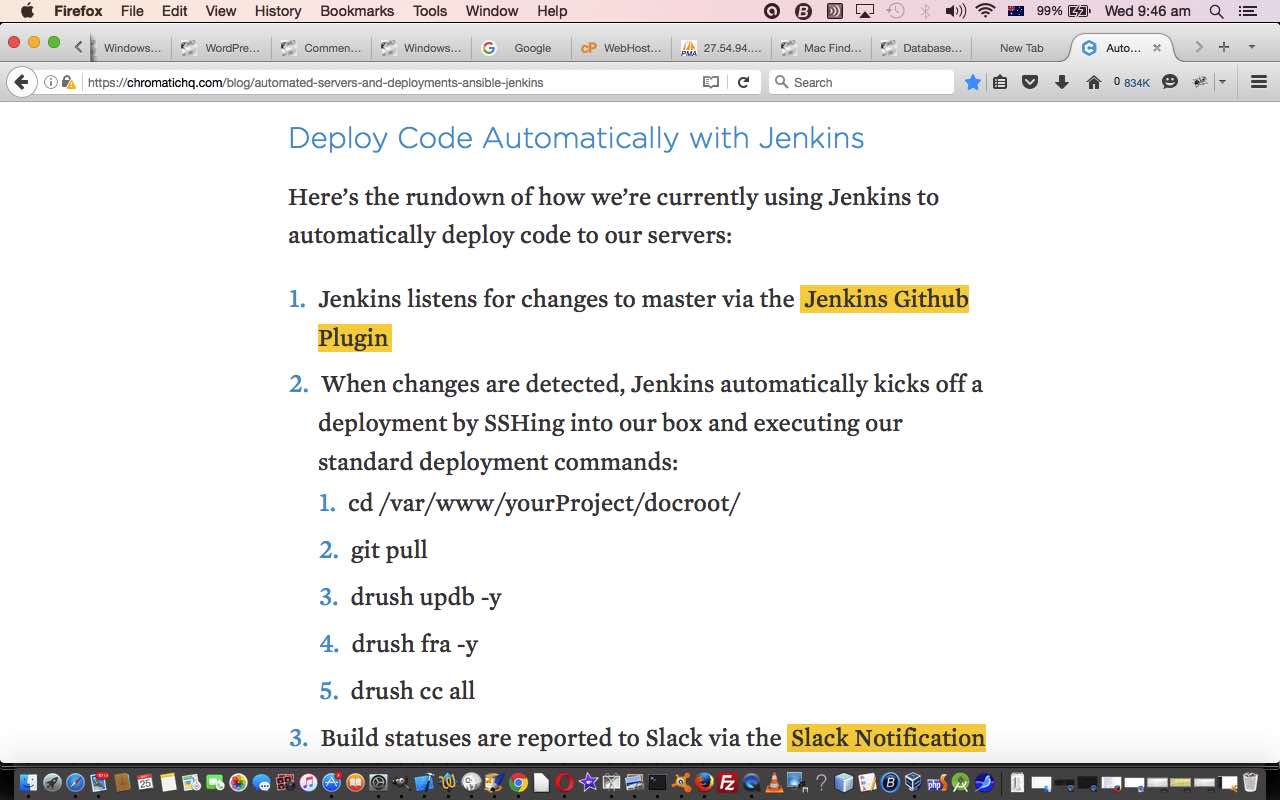
Task: Open a new tab with plus button
Action: [1223, 47]
